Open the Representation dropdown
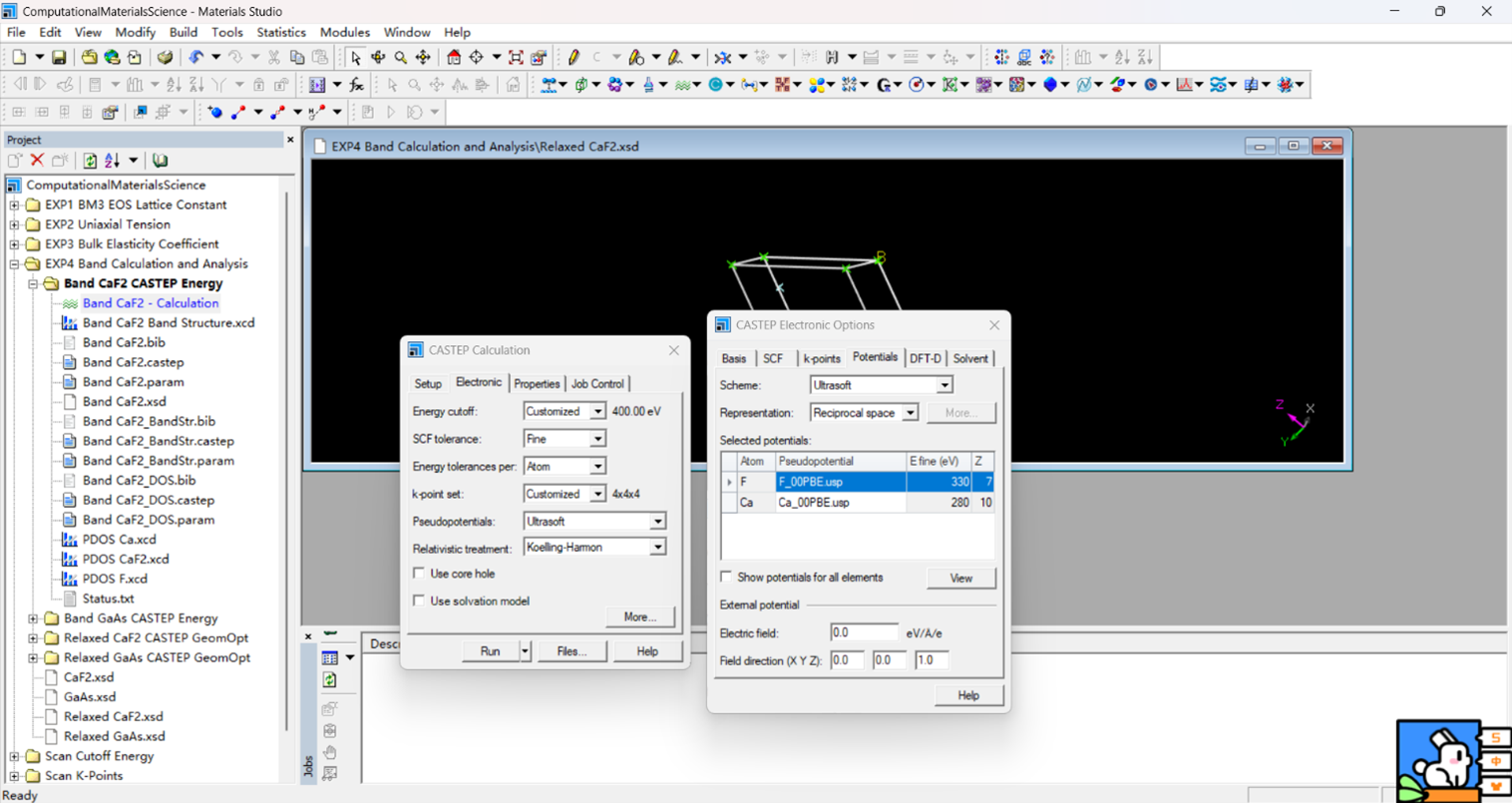 (x=910, y=413)
